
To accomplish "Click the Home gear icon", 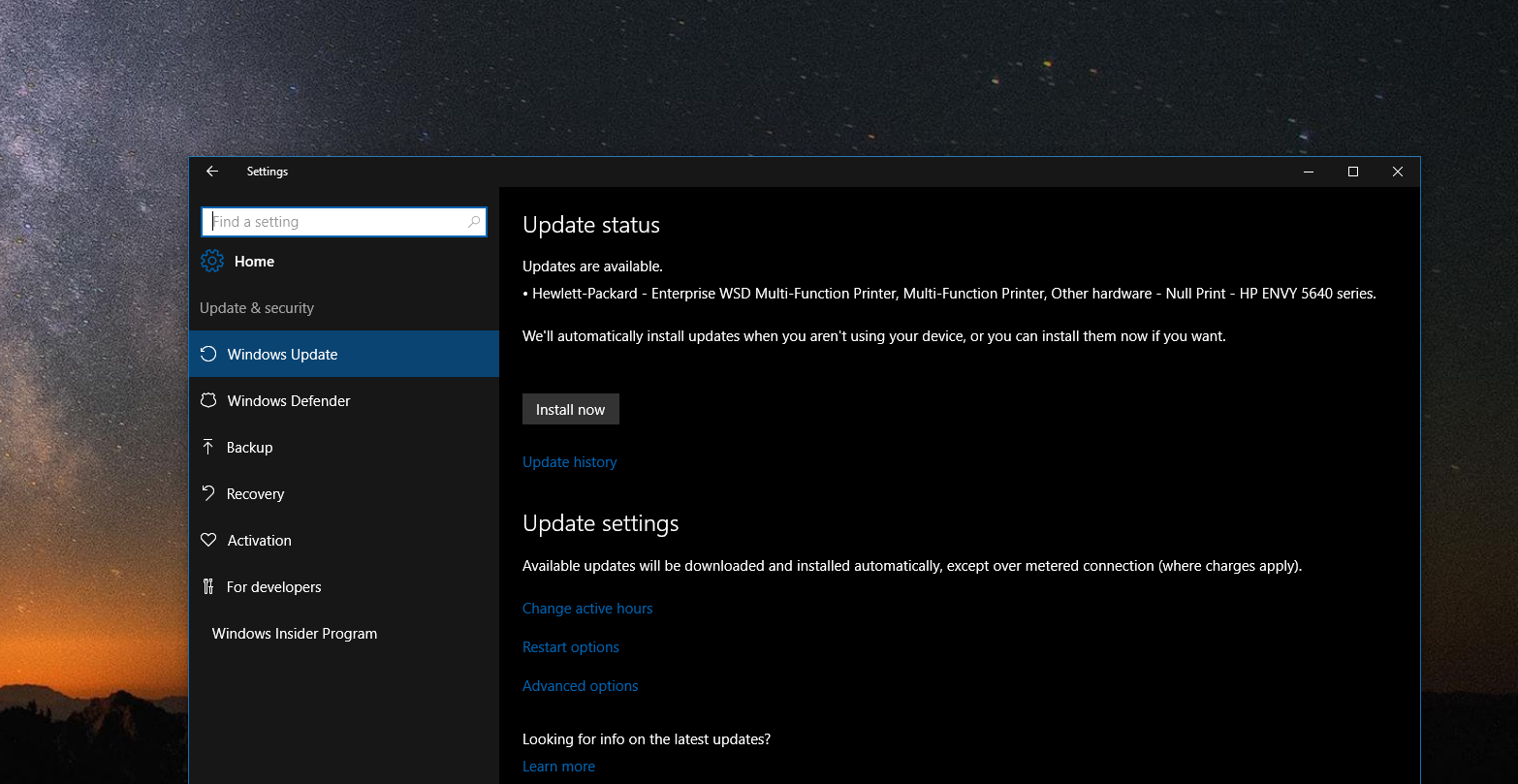I will tap(212, 261).
